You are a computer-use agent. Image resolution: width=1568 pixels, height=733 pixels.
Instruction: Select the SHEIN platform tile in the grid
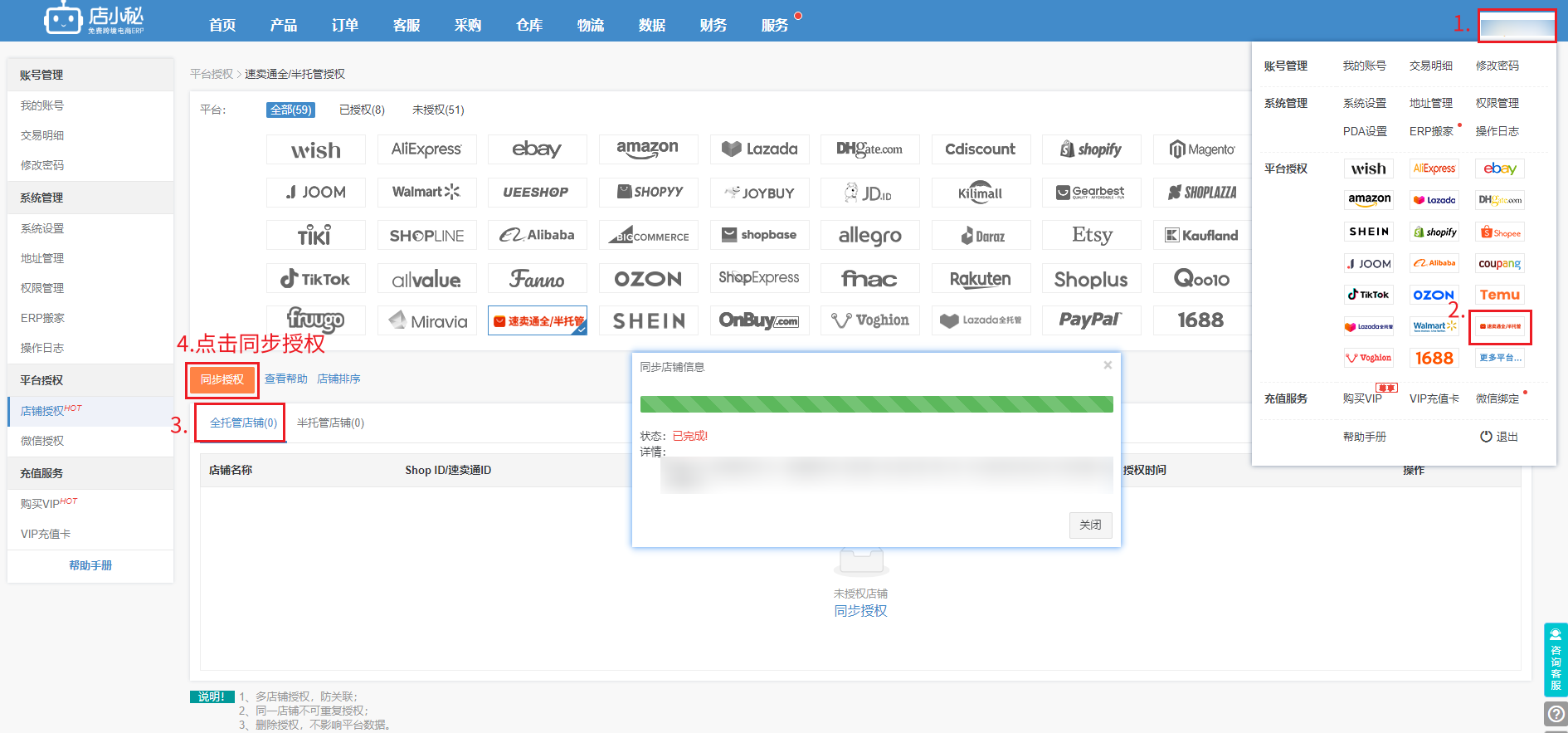(648, 320)
